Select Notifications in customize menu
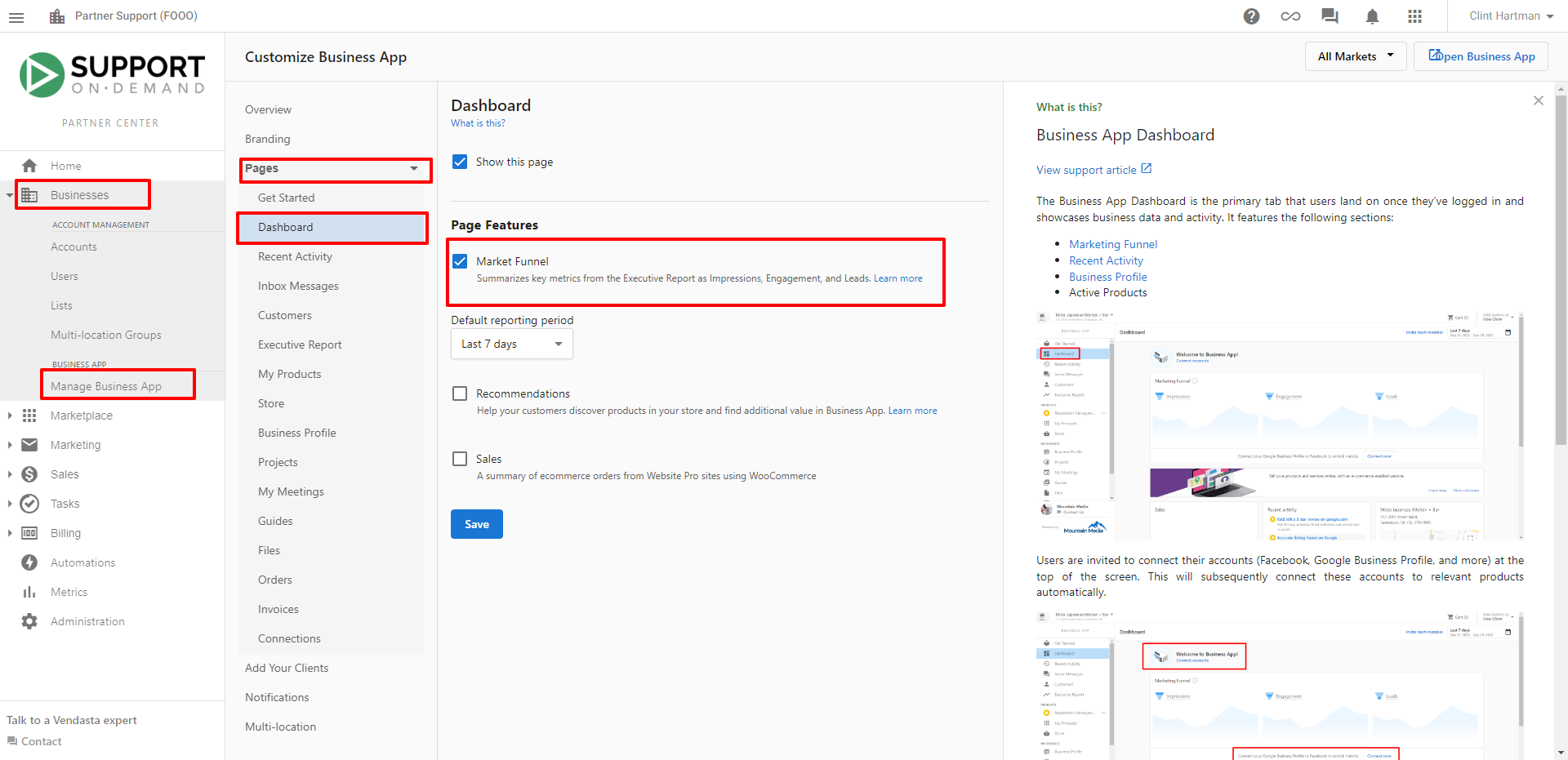The height and width of the screenshot is (760, 1568). tap(277, 697)
